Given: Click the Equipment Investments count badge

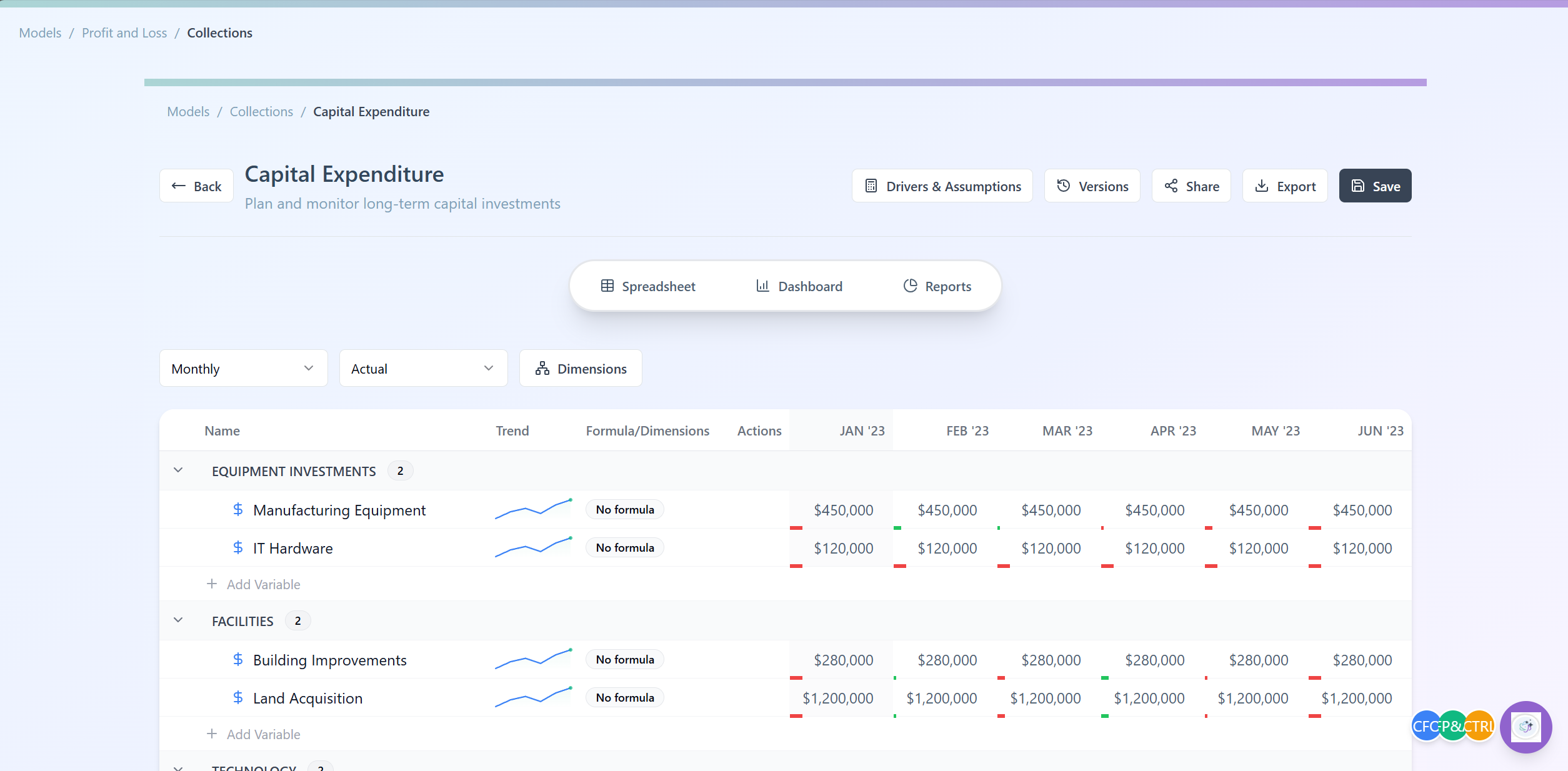Looking at the screenshot, I should coord(400,470).
